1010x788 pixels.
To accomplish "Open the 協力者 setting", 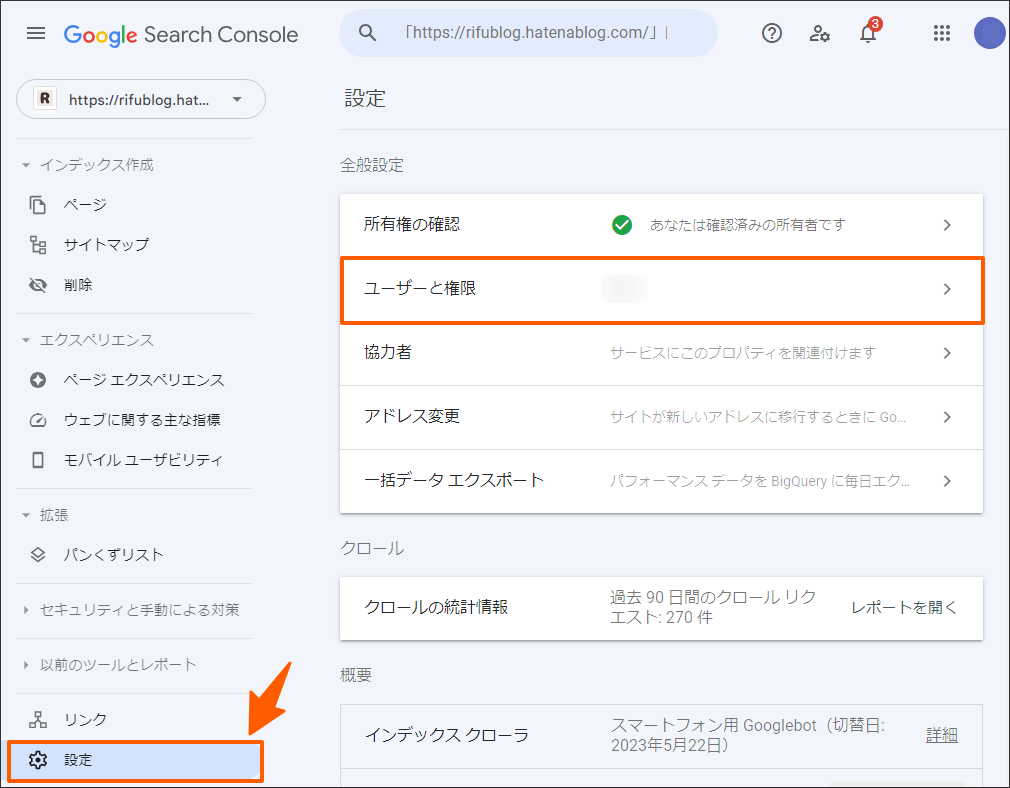I will tap(662, 353).
